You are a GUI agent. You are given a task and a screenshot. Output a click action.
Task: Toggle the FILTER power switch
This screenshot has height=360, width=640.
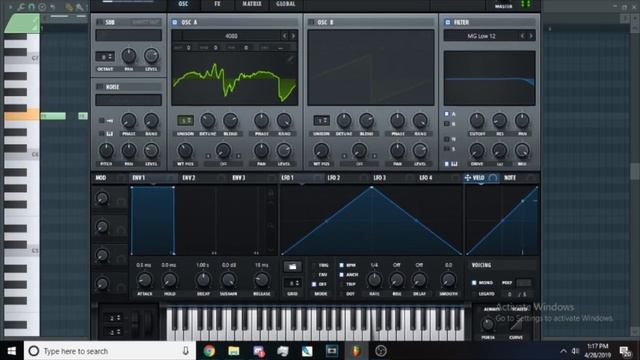pyautogui.click(x=448, y=22)
